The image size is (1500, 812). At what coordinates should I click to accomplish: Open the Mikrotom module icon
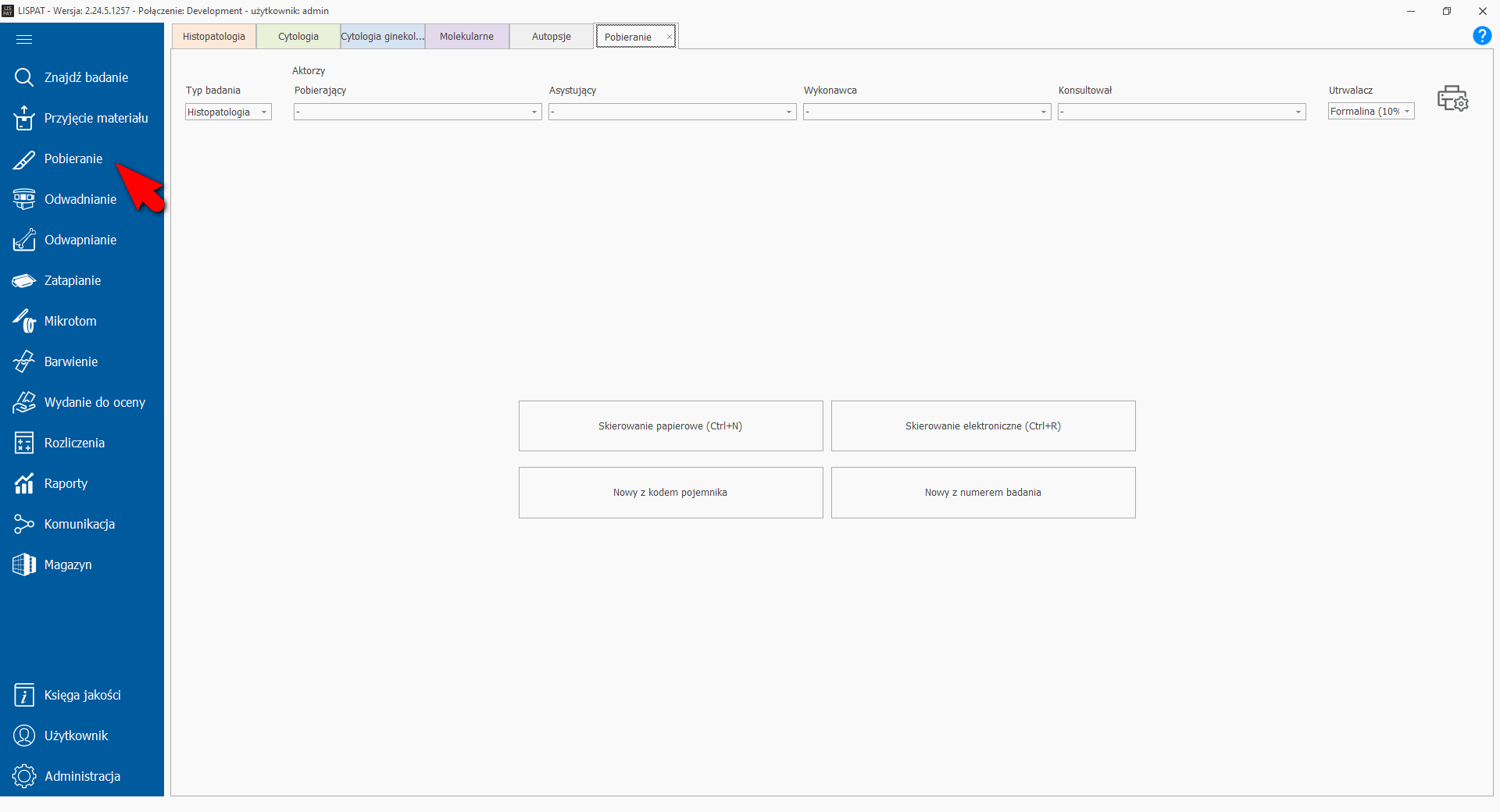pyautogui.click(x=24, y=321)
